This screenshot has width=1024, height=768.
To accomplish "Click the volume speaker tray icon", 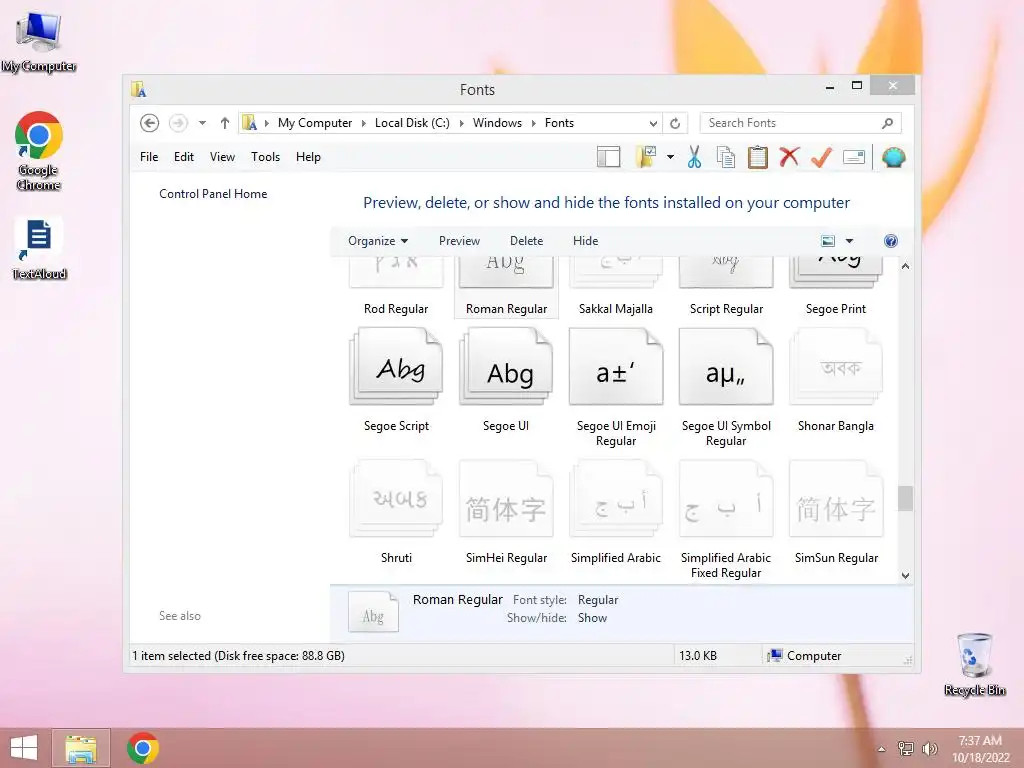I will [x=930, y=749].
